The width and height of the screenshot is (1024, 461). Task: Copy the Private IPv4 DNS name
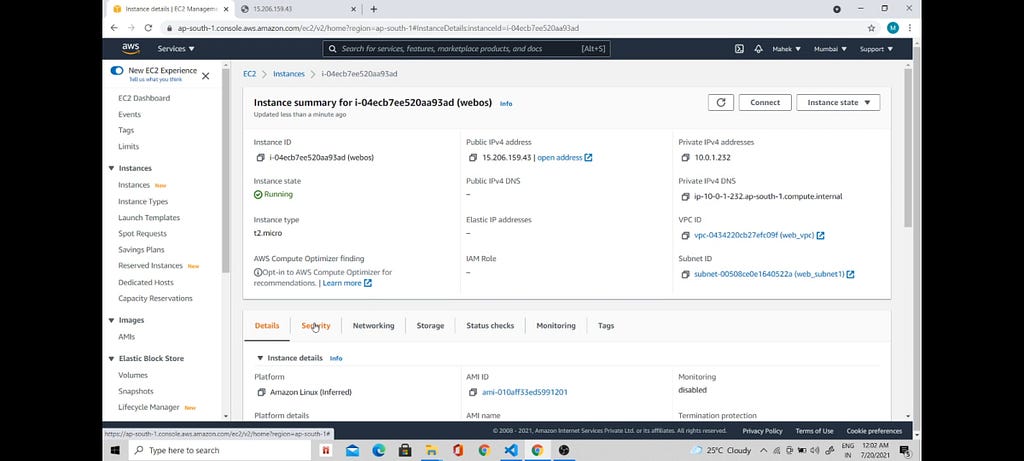(685, 197)
